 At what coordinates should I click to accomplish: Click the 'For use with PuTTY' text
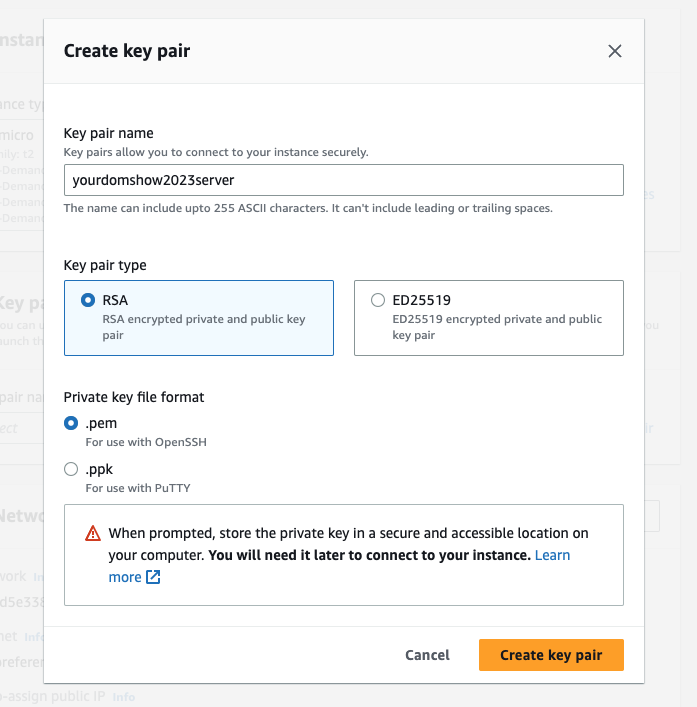138,488
